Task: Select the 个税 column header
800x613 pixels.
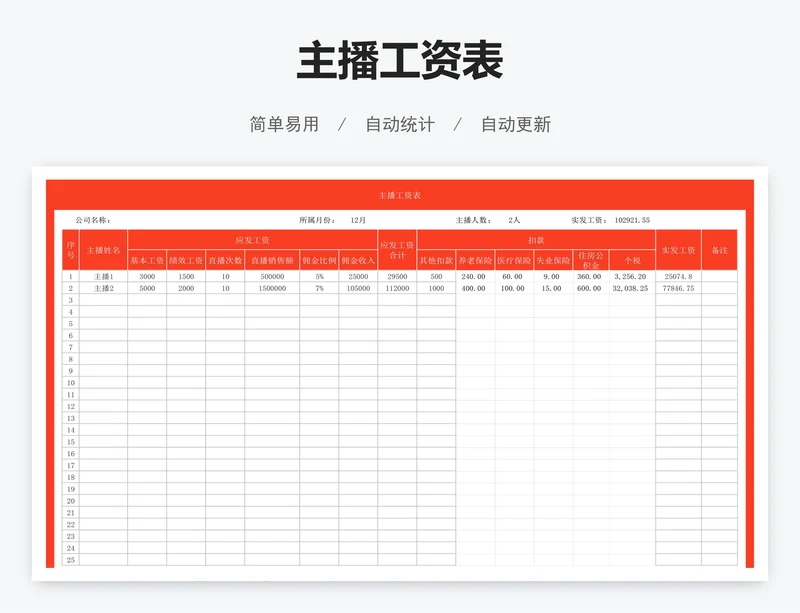Action: [632, 260]
